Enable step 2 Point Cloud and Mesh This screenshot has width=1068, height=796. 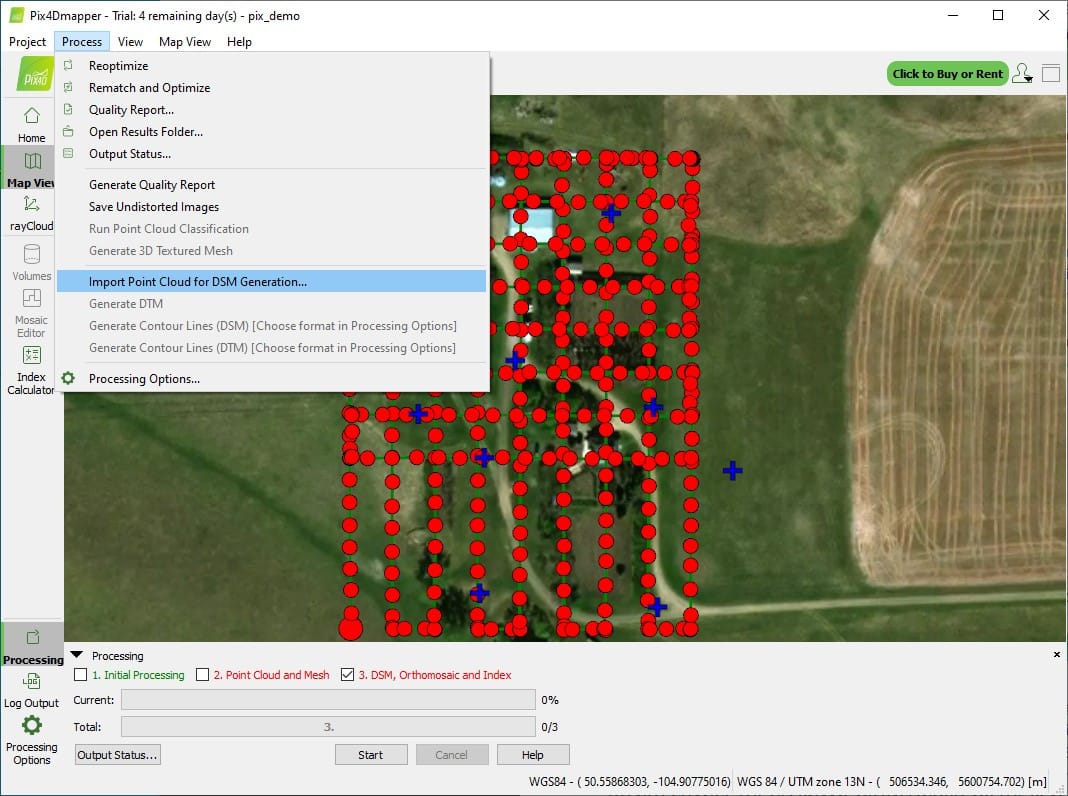tap(202, 675)
